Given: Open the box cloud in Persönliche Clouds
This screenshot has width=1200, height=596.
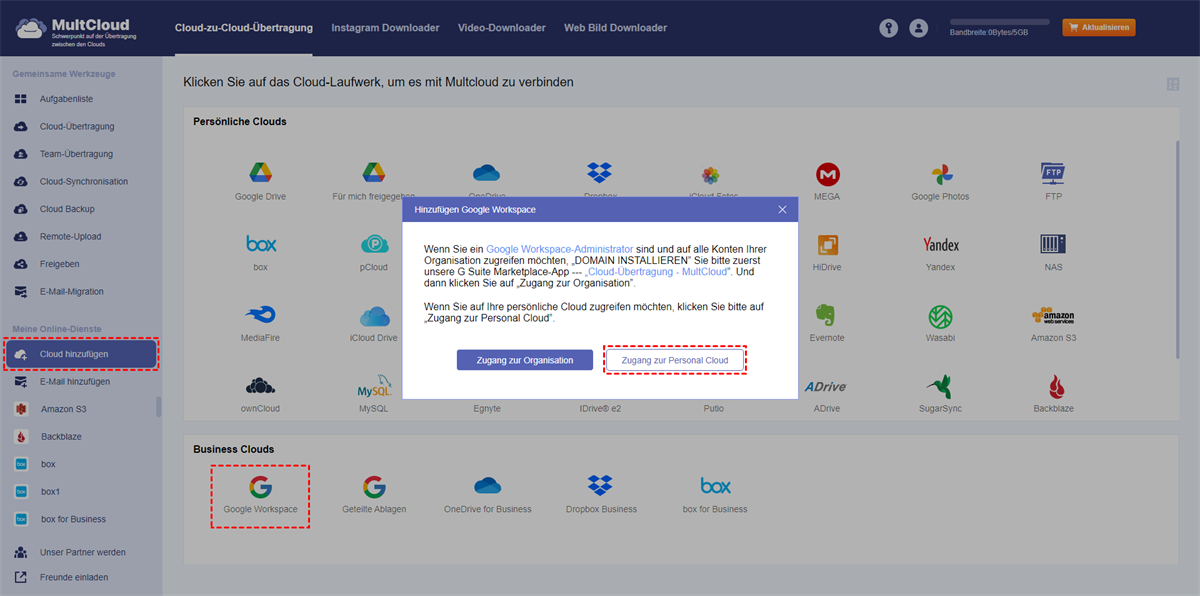Looking at the screenshot, I should point(261,244).
